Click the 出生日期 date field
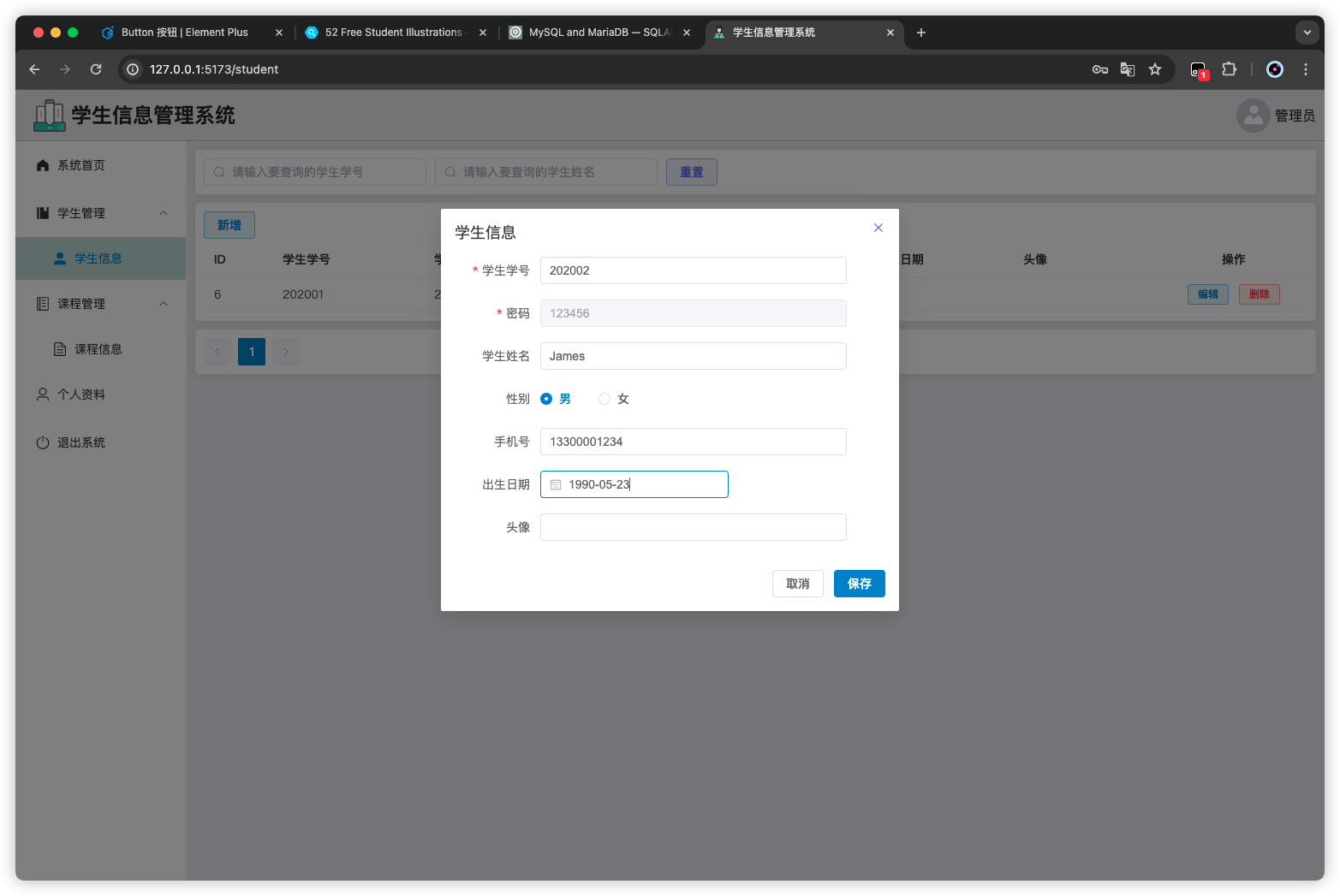This screenshot has width=1340, height=896. pos(634,484)
